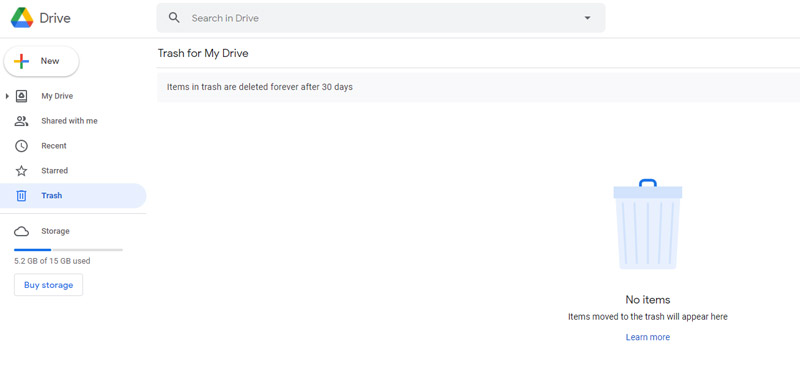Click the storage usage progress bar
800x381 pixels.
pyautogui.click(x=68, y=250)
